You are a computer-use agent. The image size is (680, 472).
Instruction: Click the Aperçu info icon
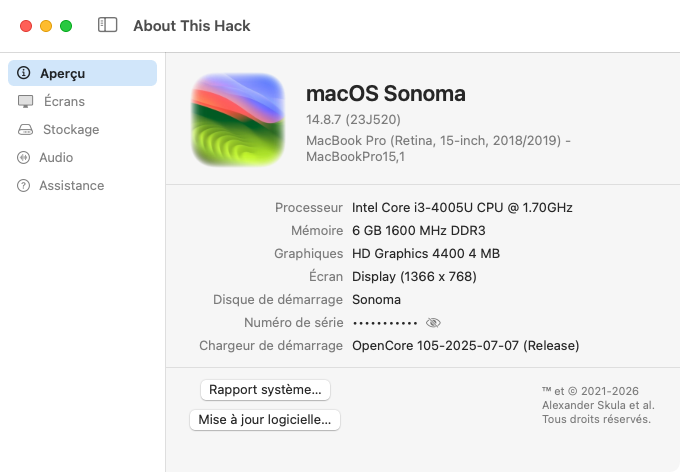click(x=23, y=73)
